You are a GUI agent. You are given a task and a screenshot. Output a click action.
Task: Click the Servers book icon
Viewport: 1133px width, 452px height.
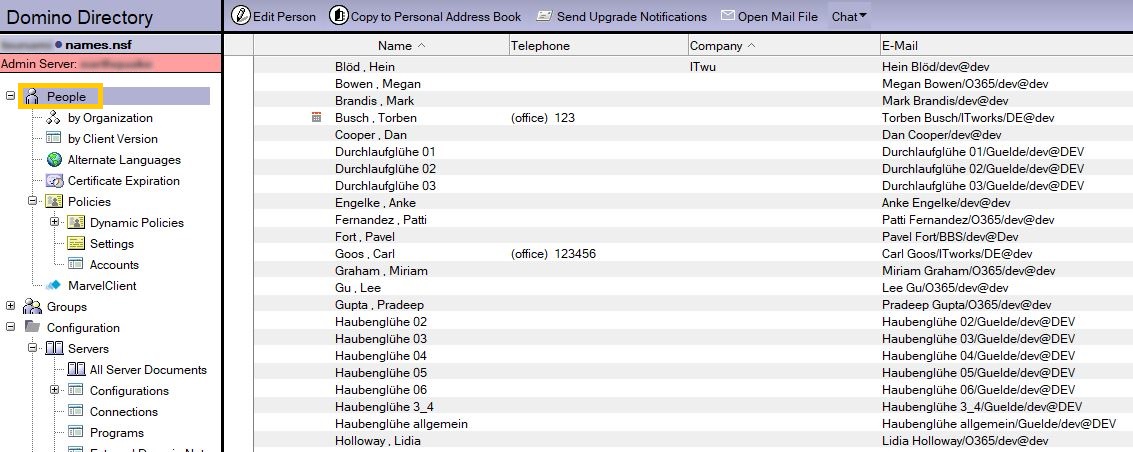54,349
